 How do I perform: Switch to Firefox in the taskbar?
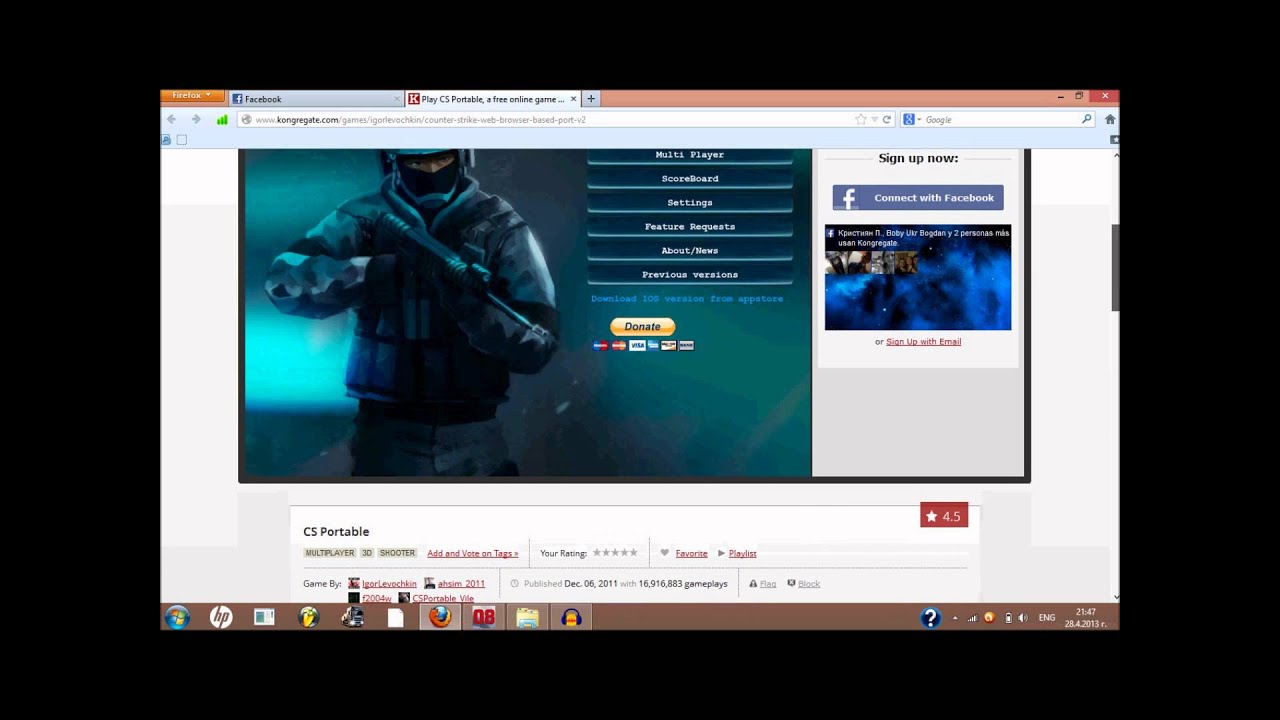coord(440,617)
